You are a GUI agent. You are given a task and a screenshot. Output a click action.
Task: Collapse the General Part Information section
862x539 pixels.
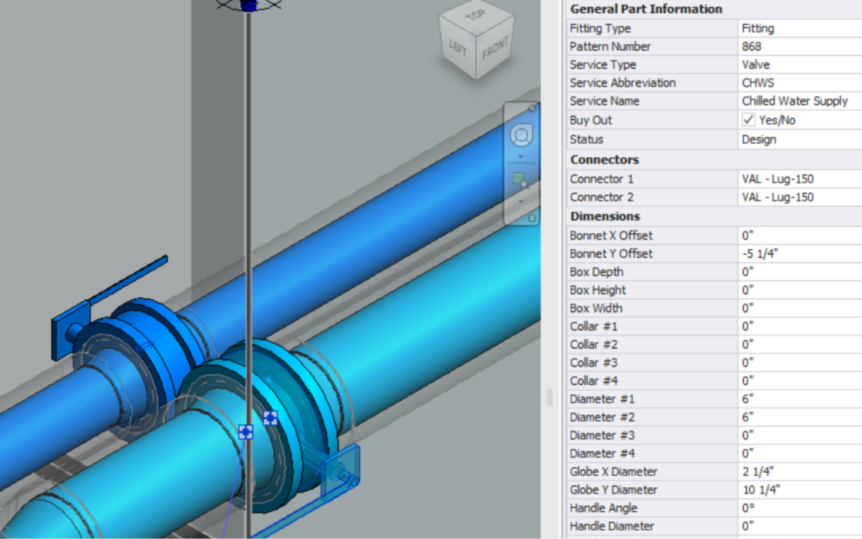click(x=645, y=9)
